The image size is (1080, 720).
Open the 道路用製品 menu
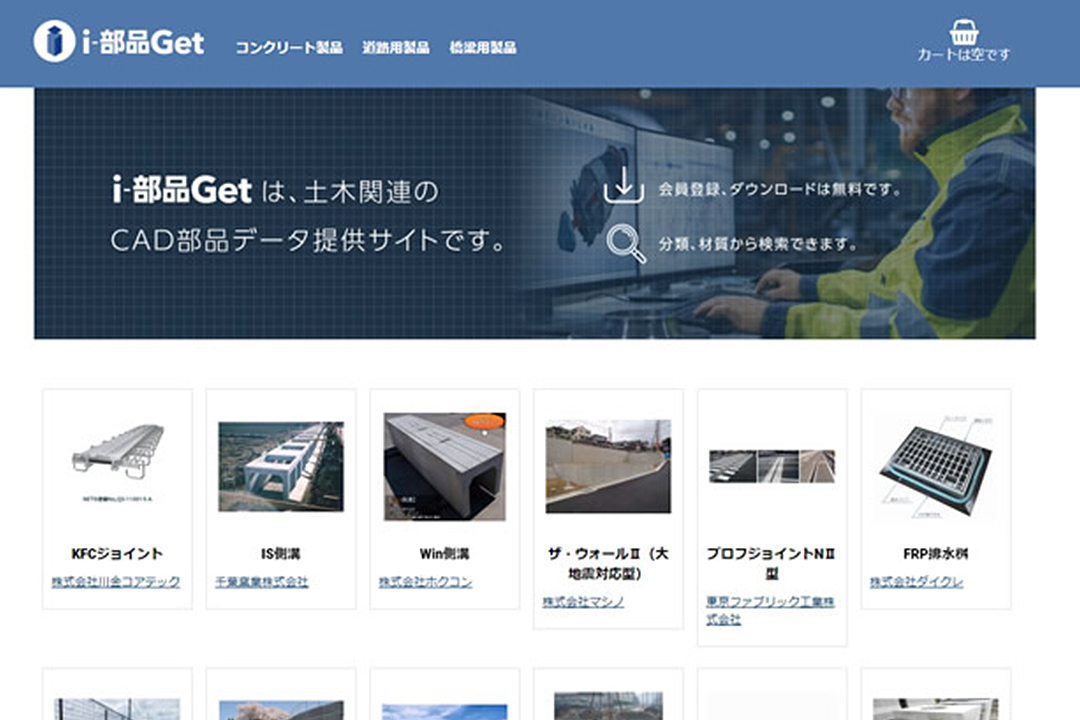pos(396,48)
